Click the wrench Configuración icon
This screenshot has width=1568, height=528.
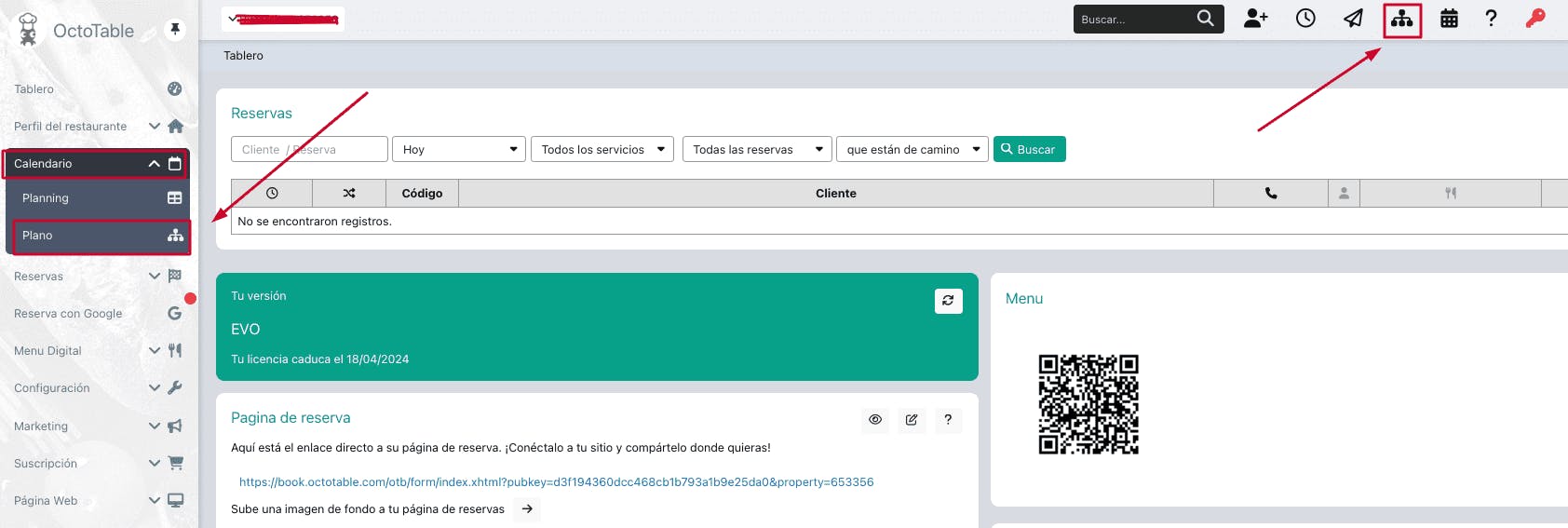tap(174, 387)
